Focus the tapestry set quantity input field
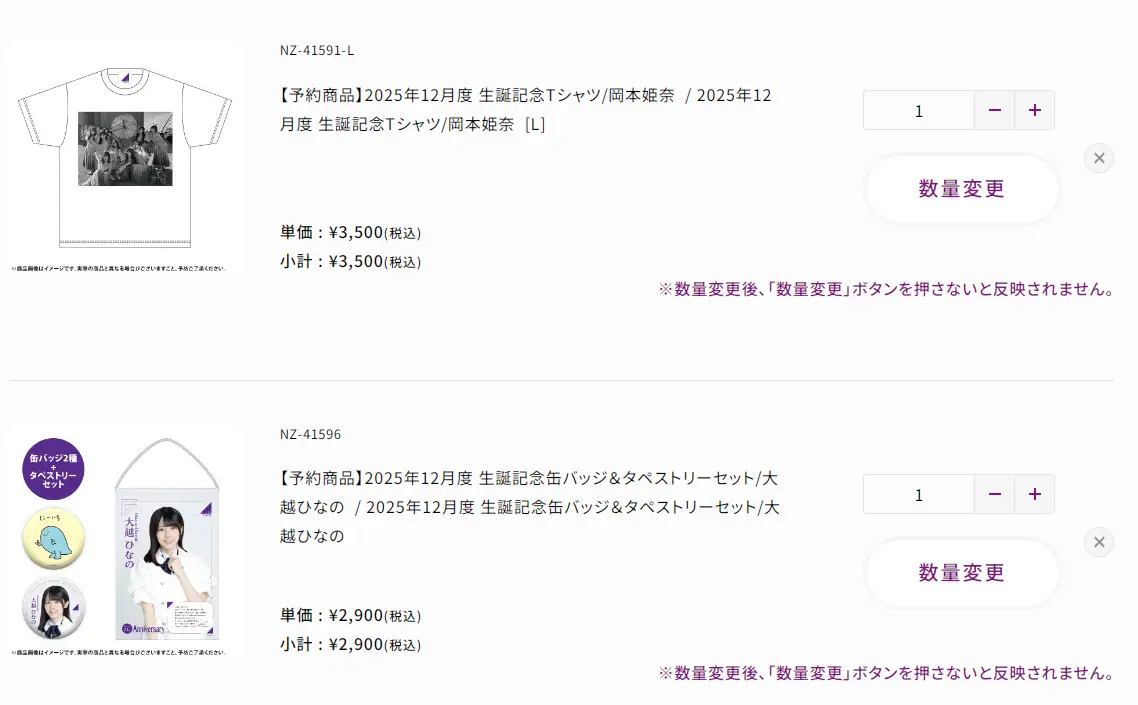 click(918, 494)
